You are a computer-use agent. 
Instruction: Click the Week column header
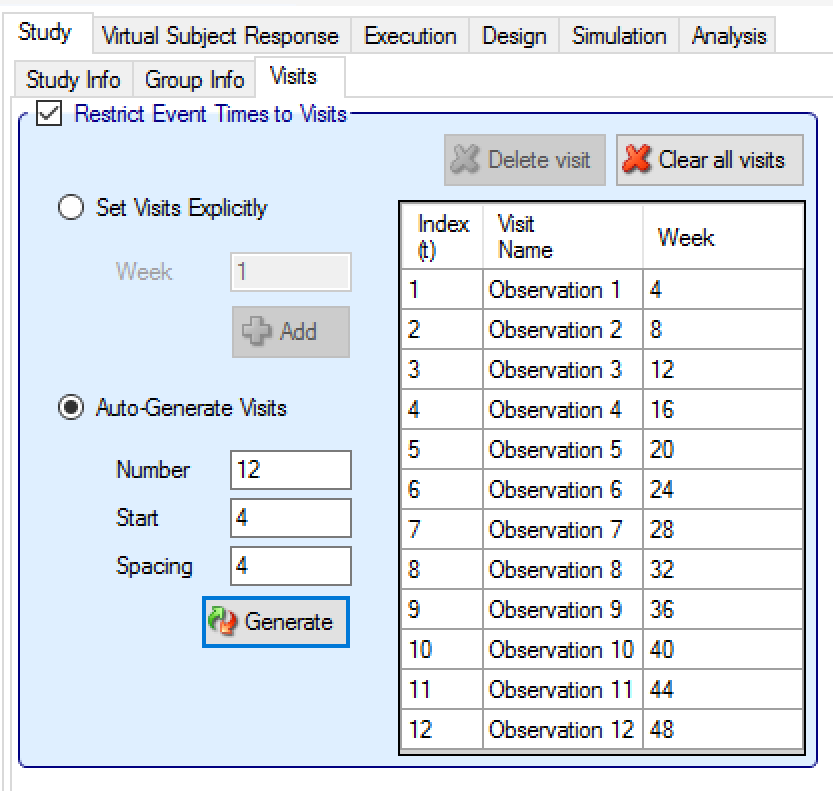click(x=686, y=238)
